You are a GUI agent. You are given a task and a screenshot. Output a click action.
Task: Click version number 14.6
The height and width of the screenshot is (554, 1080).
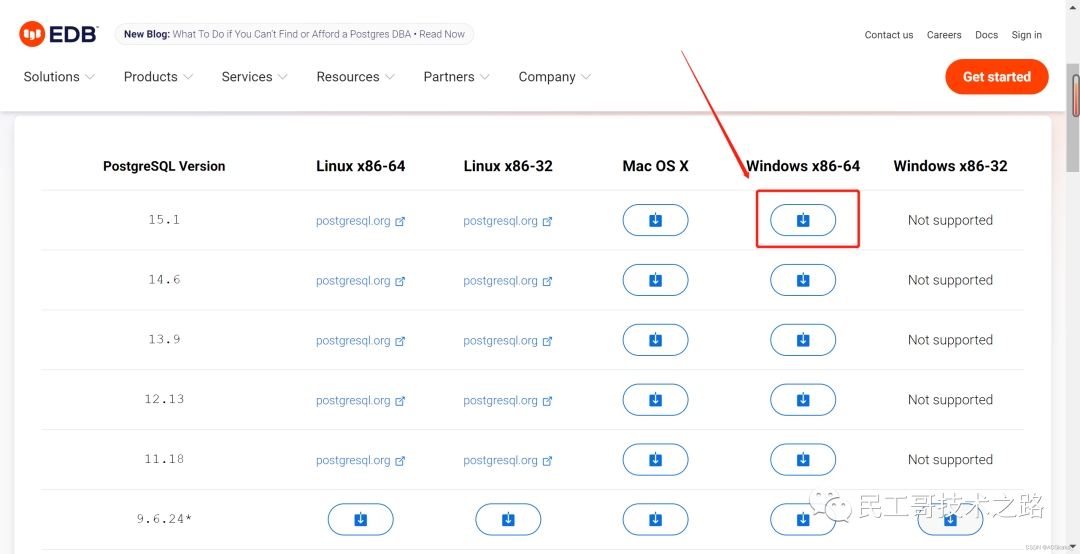point(164,280)
